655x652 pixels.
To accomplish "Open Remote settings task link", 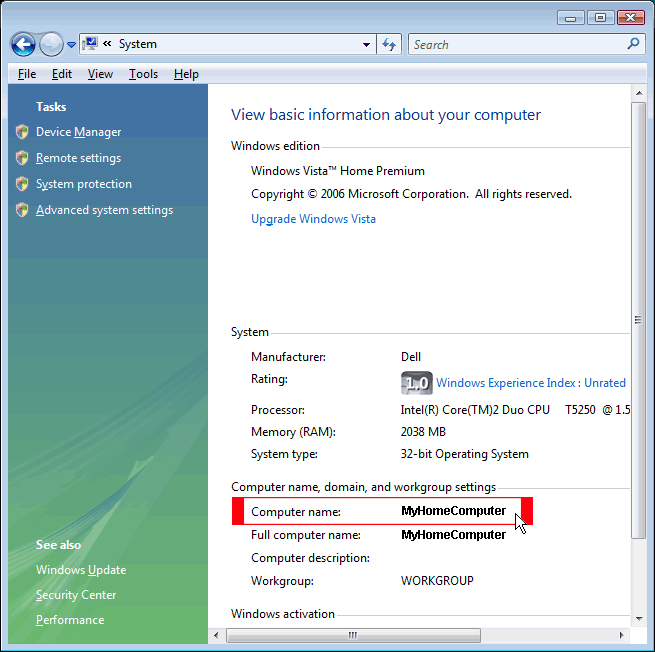I will [x=79, y=158].
